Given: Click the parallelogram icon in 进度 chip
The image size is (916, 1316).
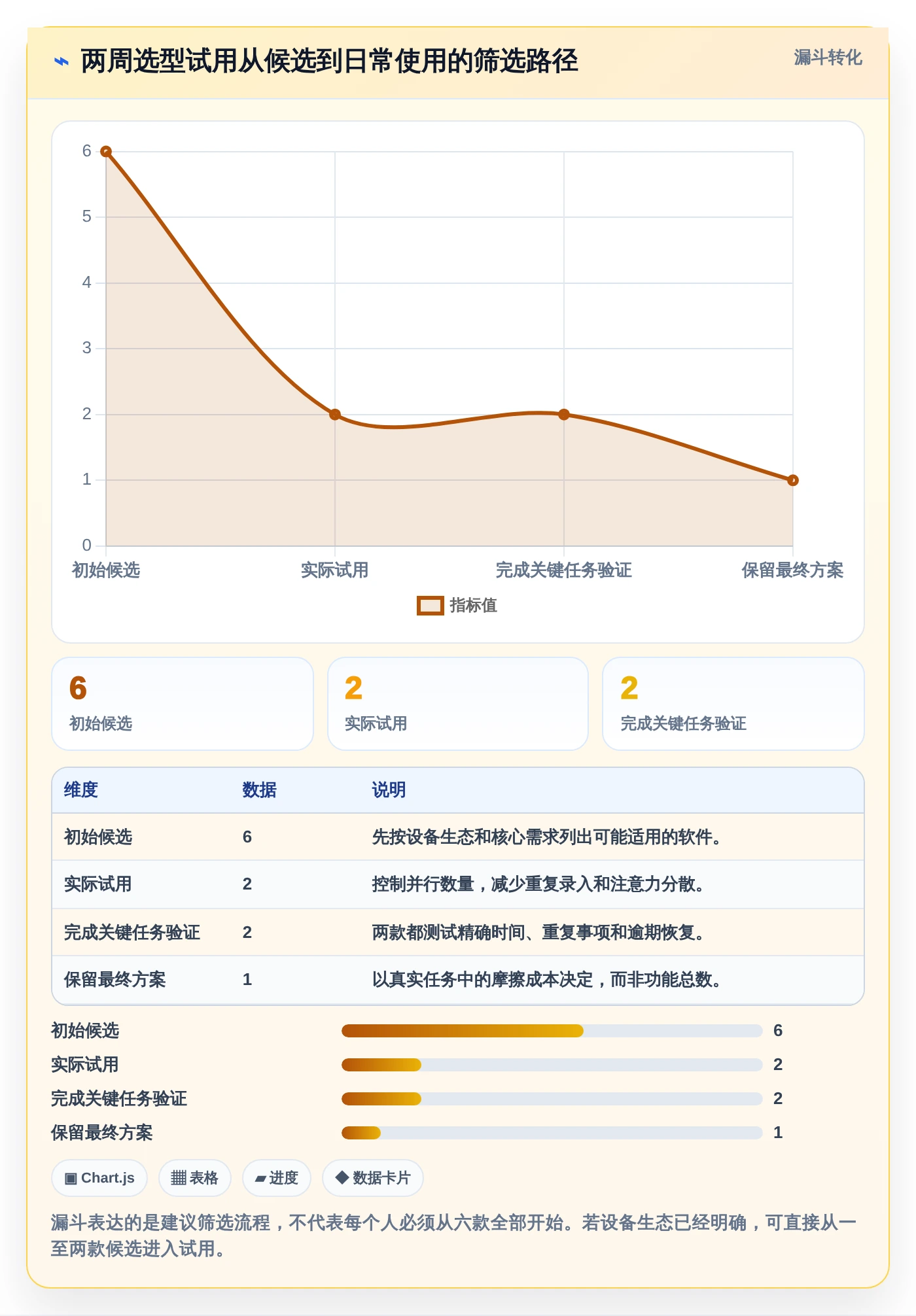Looking at the screenshot, I should click(260, 1179).
